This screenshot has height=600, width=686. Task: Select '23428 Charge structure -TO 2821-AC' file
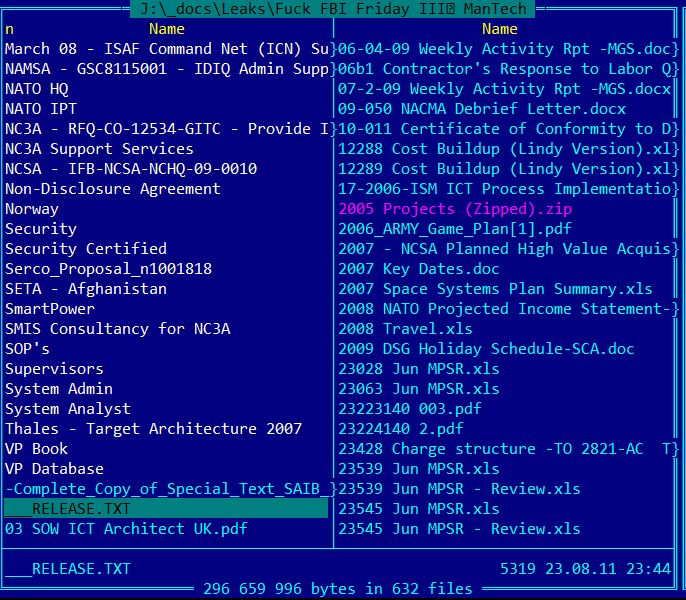(504, 449)
